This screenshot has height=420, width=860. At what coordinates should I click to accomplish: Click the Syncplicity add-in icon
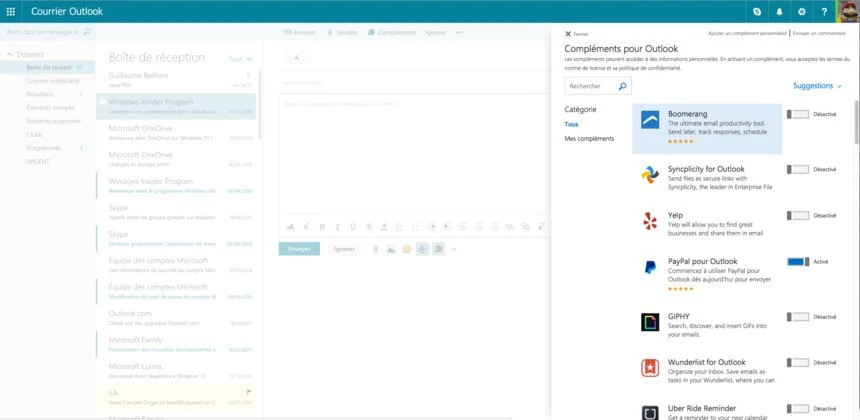pyautogui.click(x=650, y=175)
